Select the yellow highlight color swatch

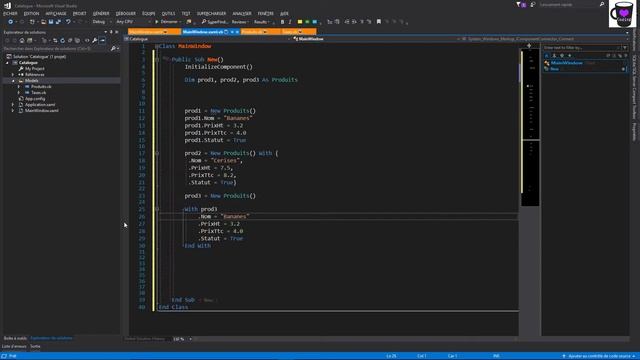300,22
